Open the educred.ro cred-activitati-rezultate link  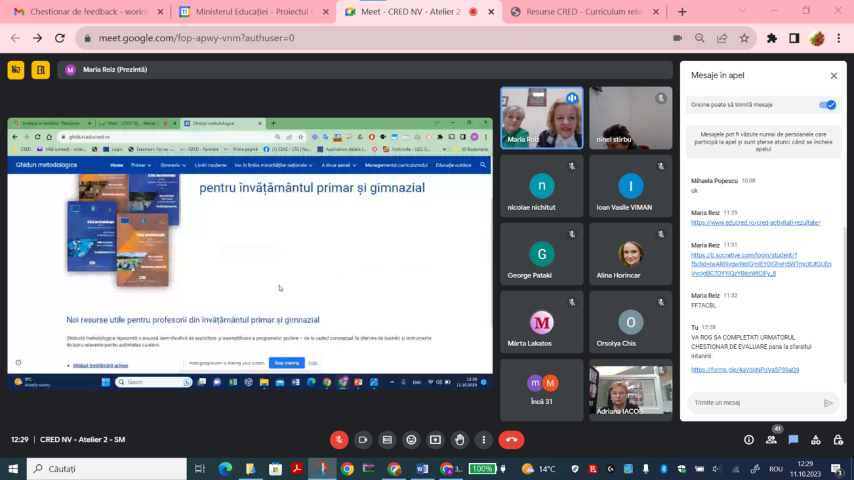tap(755, 222)
